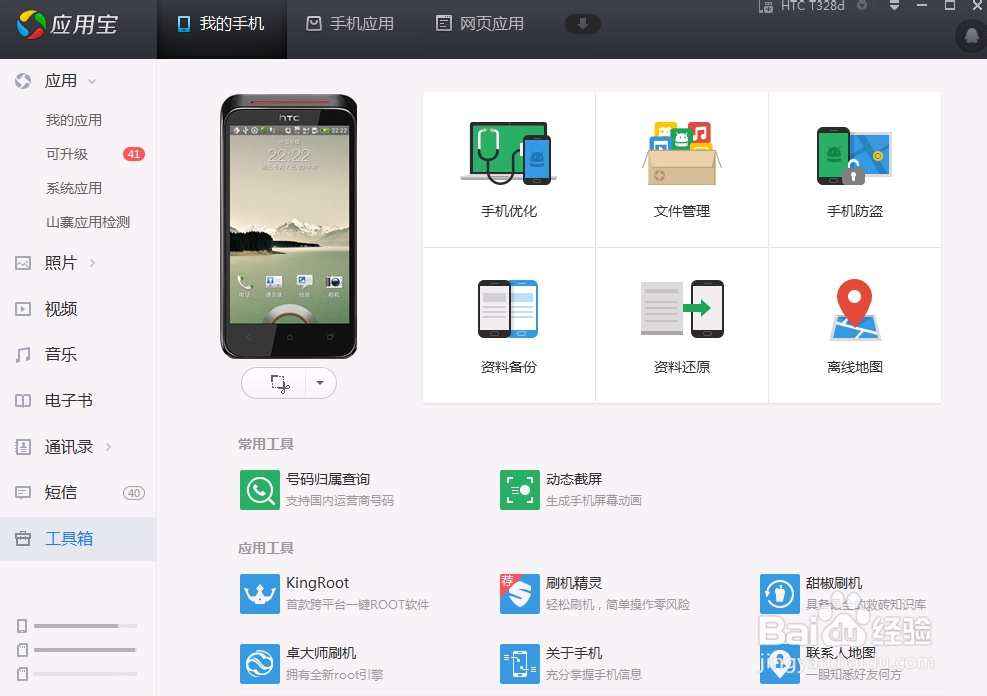The height and width of the screenshot is (696, 987).
Task: Open the 资料备份 data backup tile
Action: [x=509, y=325]
